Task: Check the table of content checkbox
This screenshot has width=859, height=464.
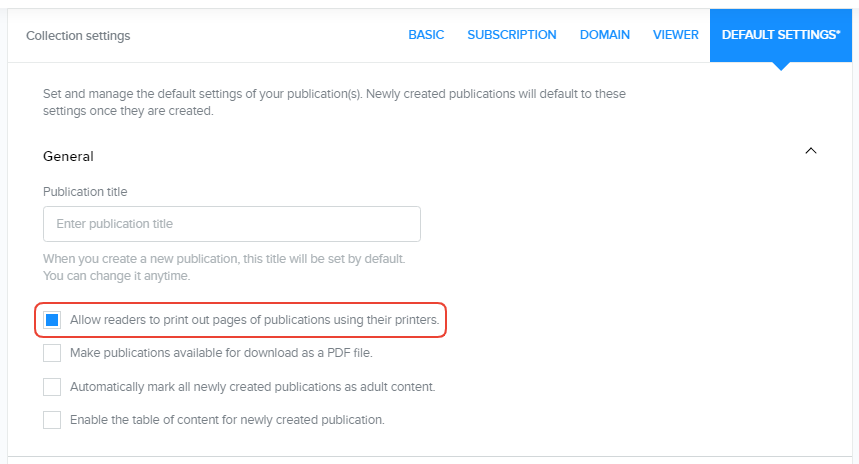Action: click(x=52, y=420)
